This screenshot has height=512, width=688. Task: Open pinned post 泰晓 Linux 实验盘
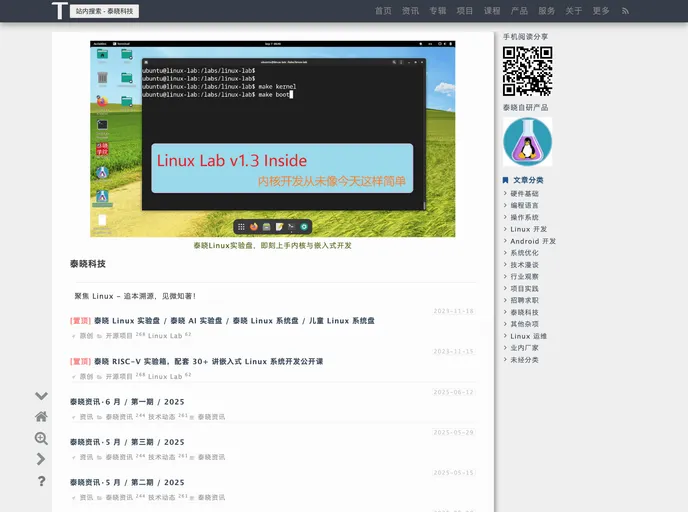pos(235,321)
